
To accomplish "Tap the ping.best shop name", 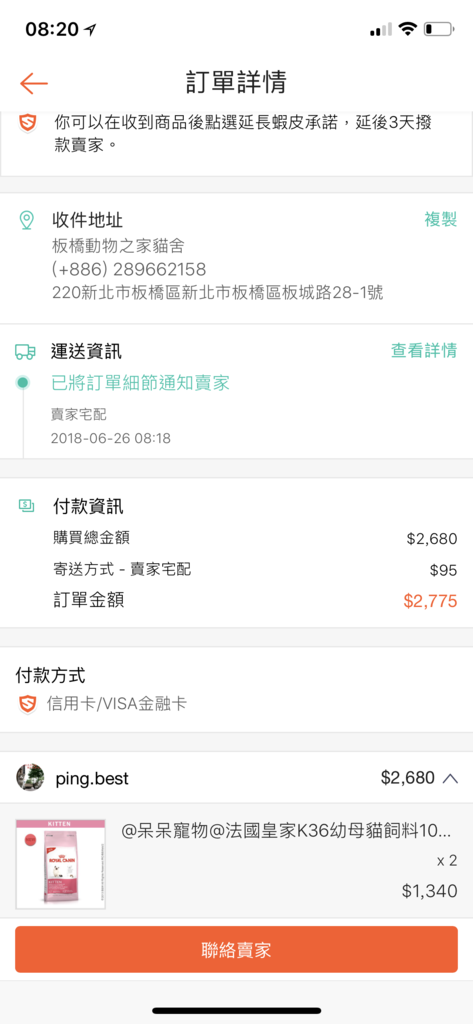I will point(92,778).
